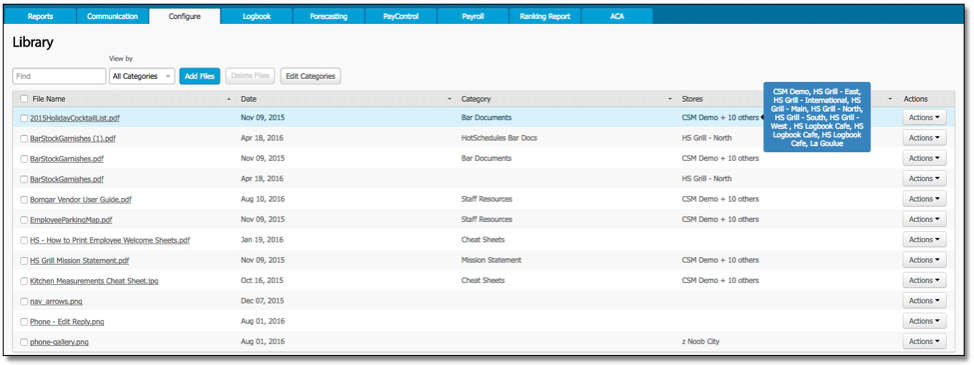Viewport: 974px width, 365px height.
Task: Check the box for 2015HolidayCocktailList.pdf
Action: coord(24,118)
